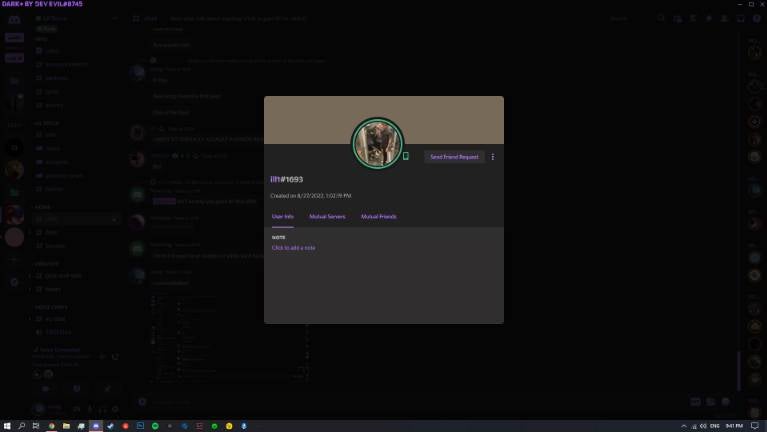Image resolution: width=767 pixels, height=432 pixels.
Task: Open Task View in the taskbar
Action: [36, 426]
